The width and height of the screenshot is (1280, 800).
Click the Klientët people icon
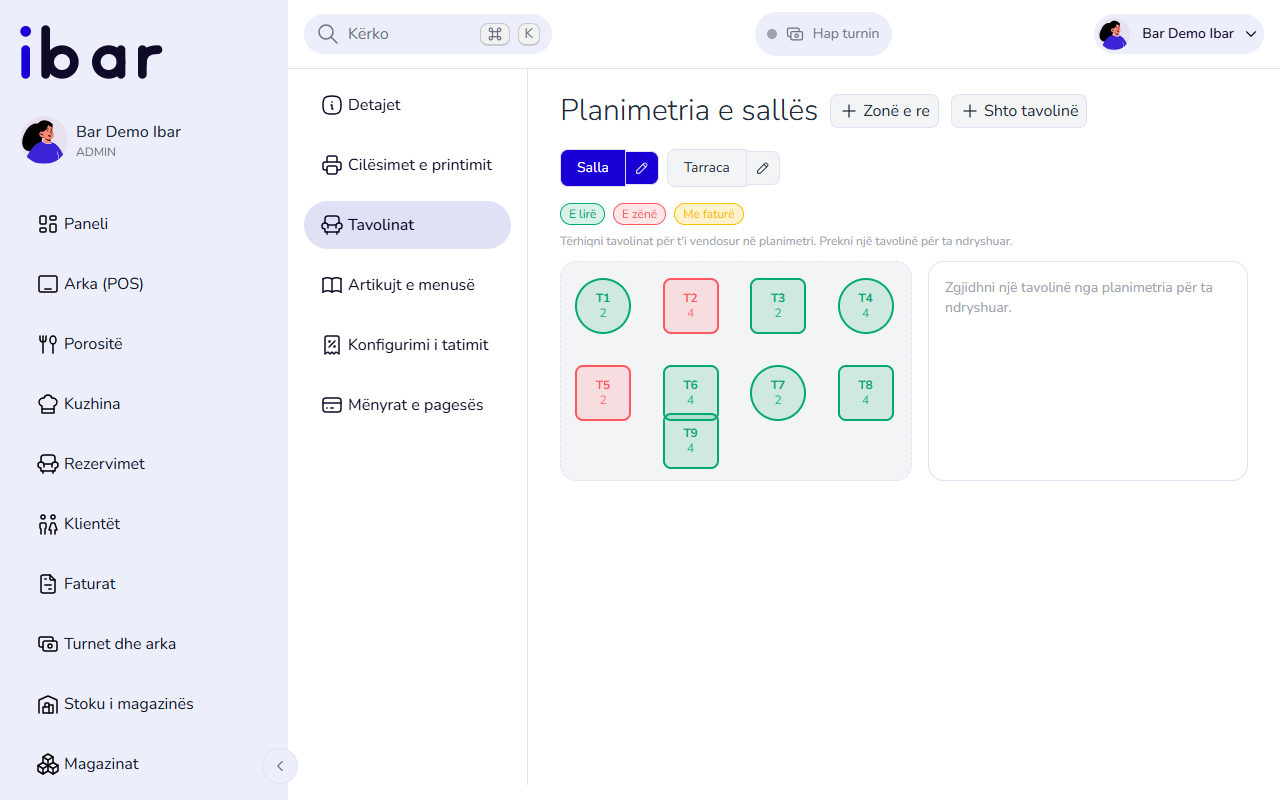(x=48, y=524)
